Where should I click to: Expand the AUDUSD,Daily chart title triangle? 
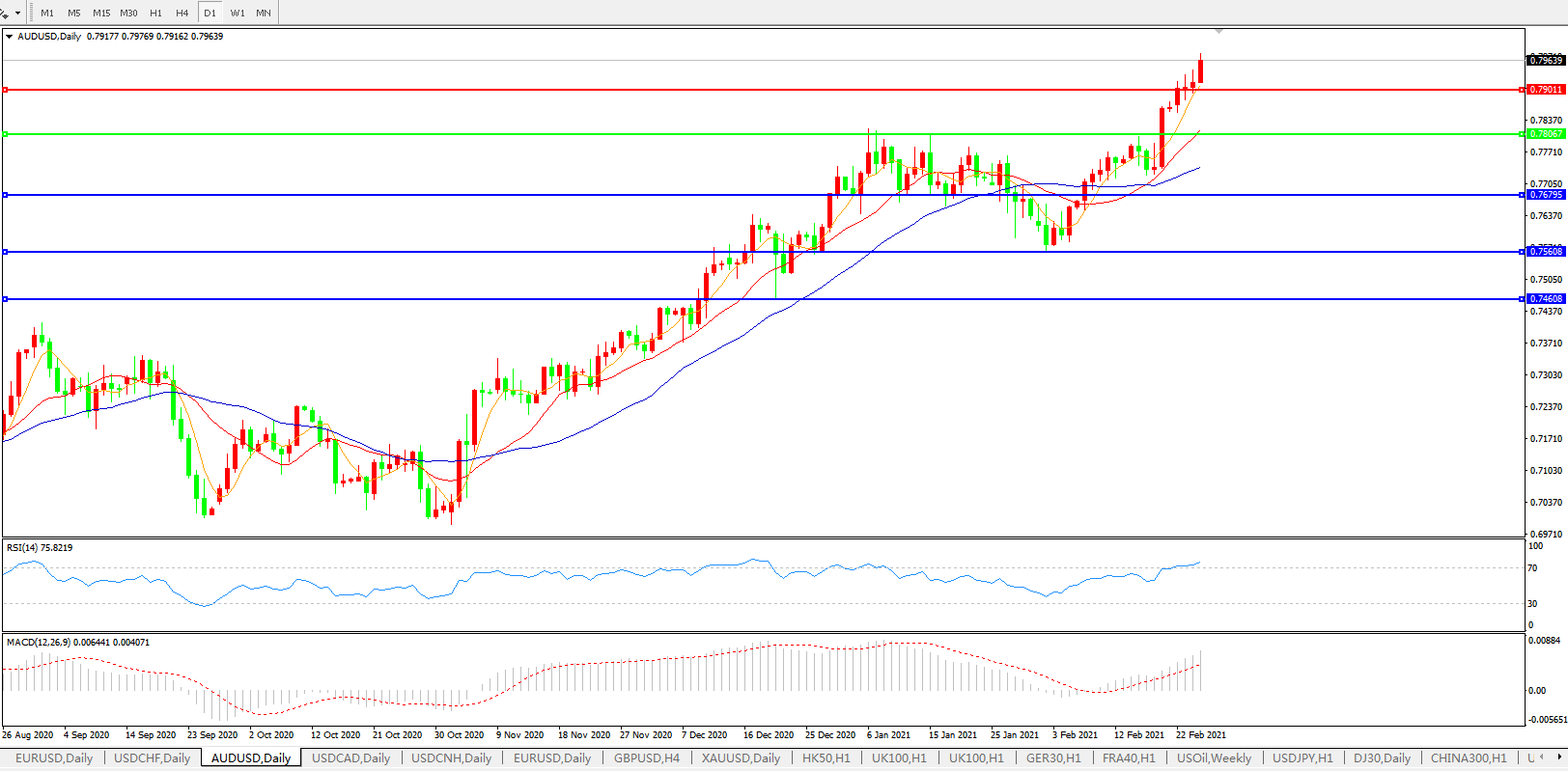coord(10,37)
